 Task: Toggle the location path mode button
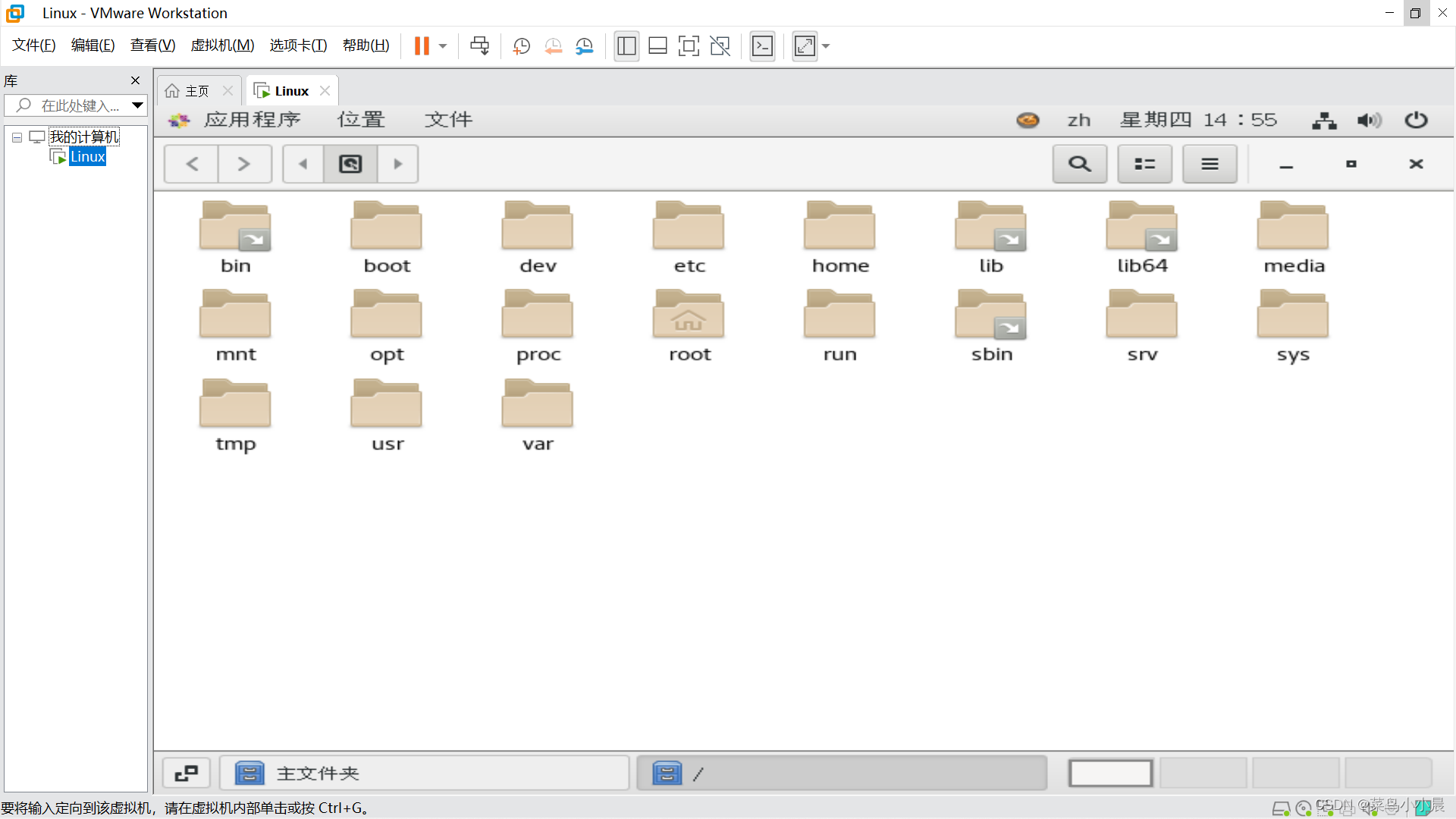pos(350,164)
